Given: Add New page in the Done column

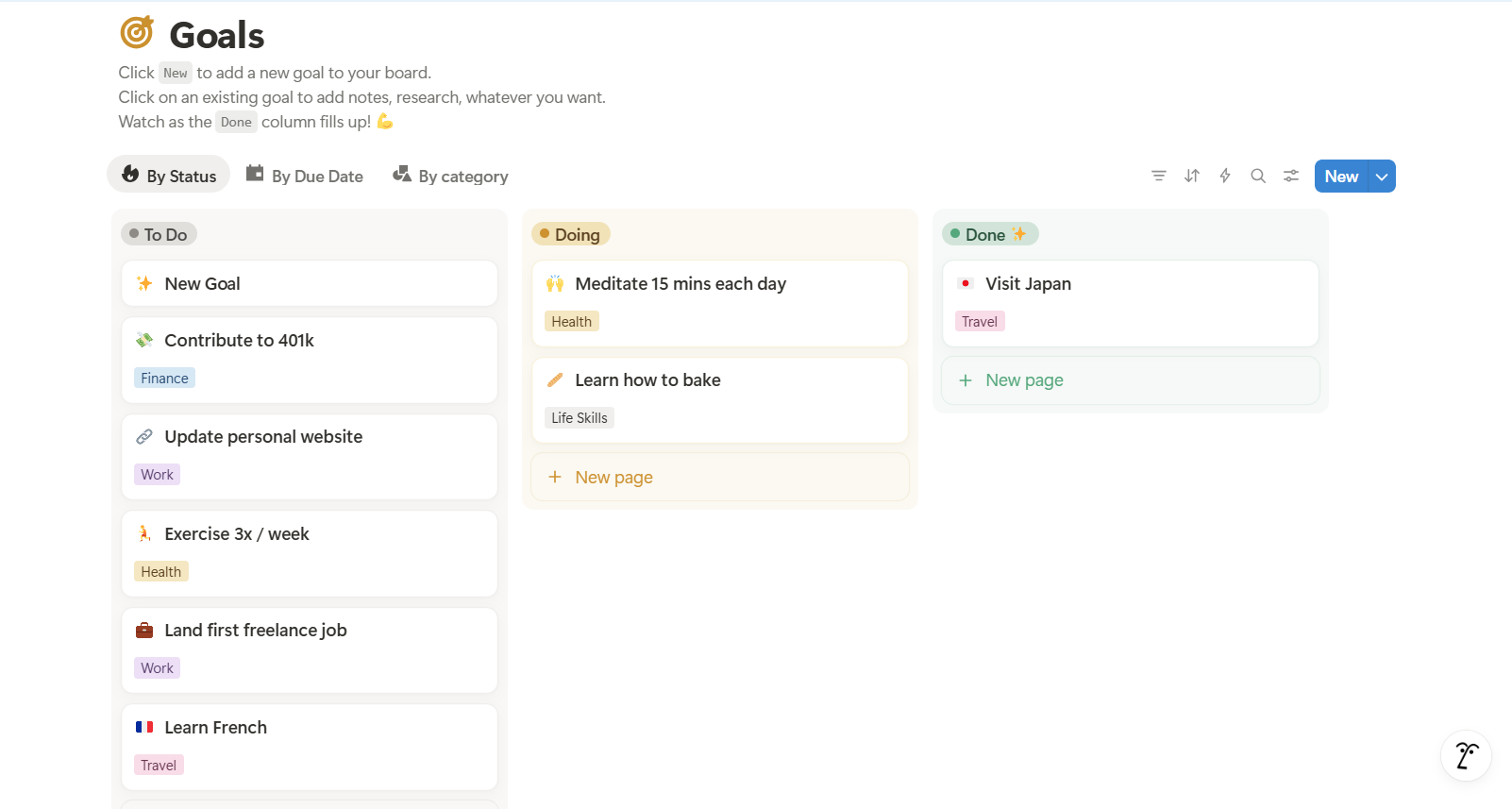Looking at the screenshot, I should click(x=1024, y=380).
